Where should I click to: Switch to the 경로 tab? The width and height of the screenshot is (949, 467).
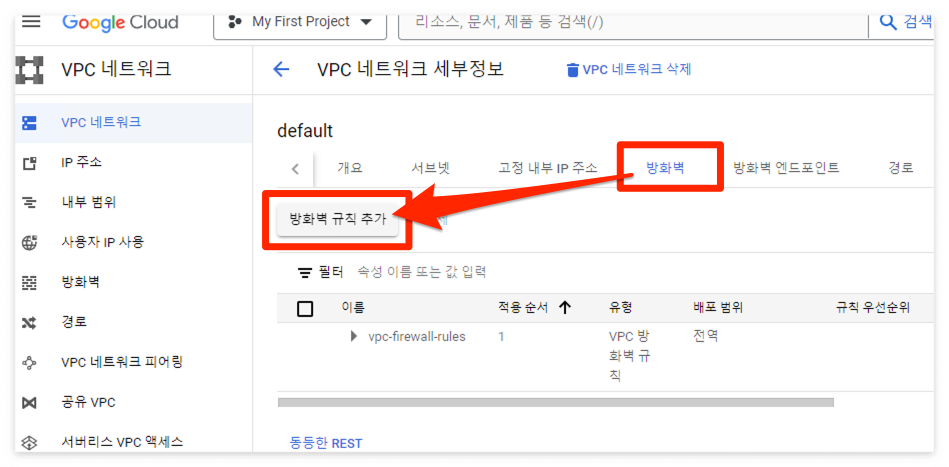pyautogui.click(x=901, y=168)
